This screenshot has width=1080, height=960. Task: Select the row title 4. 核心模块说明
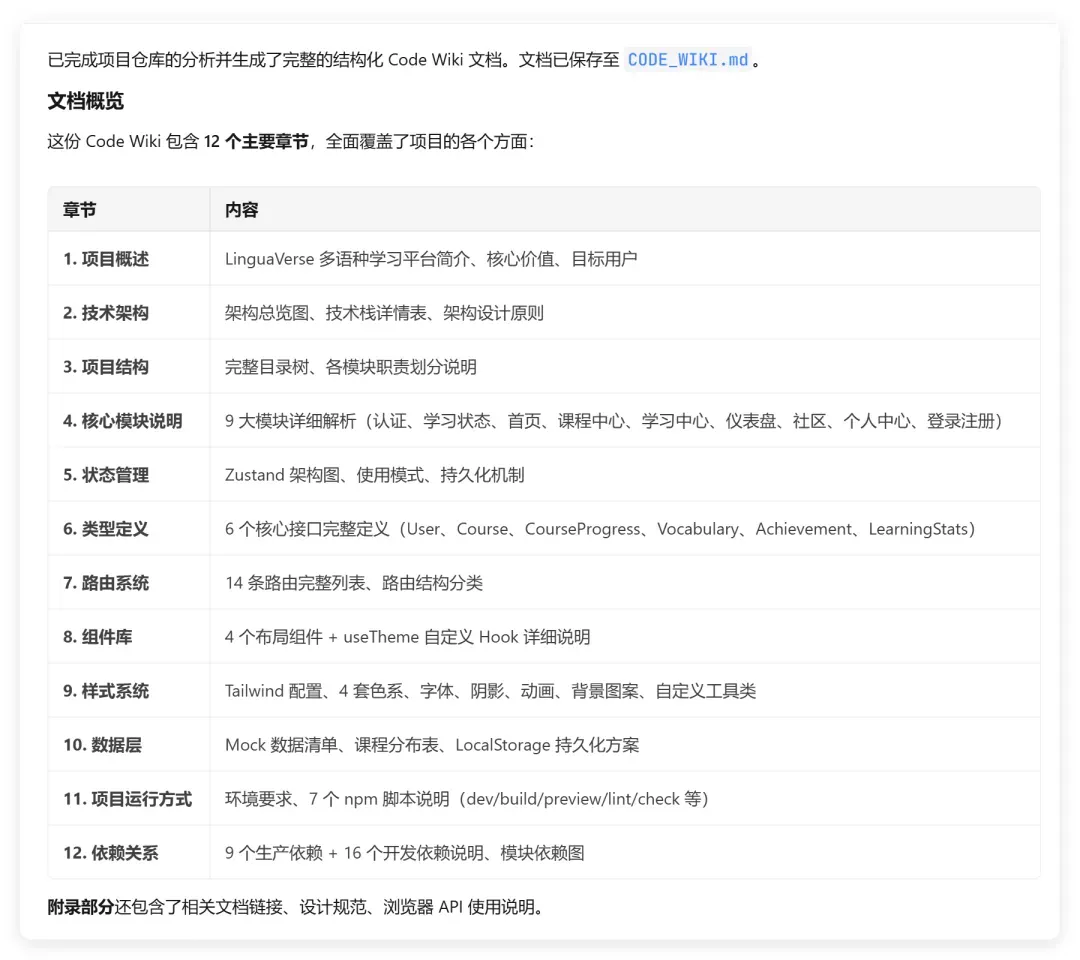click(x=123, y=421)
